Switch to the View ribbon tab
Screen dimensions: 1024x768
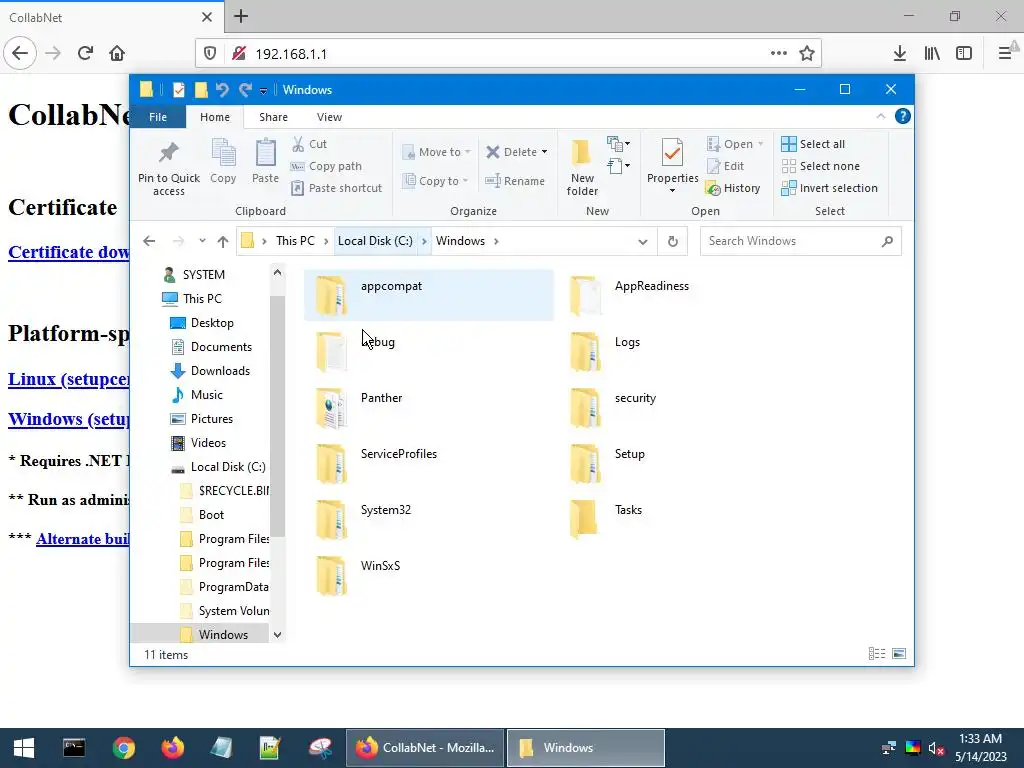tap(329, 117)
